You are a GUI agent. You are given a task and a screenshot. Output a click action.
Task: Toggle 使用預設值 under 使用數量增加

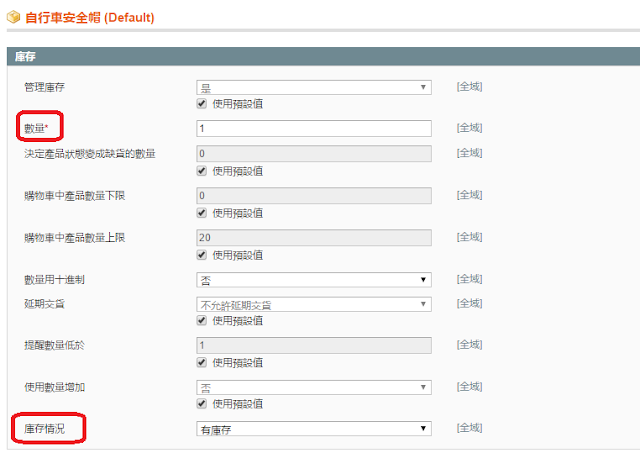tap(203, 404)
